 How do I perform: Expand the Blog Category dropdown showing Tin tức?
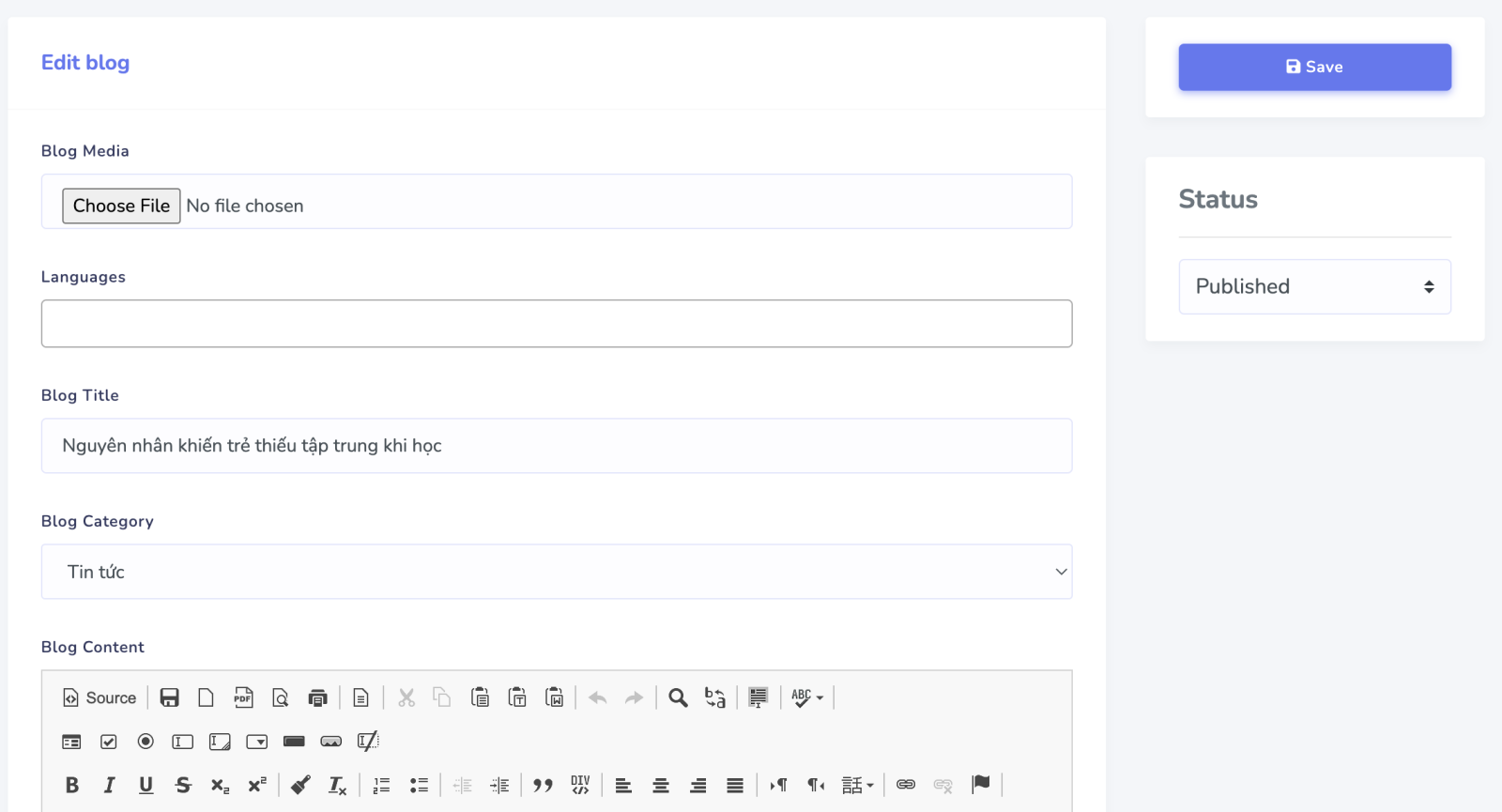click(x=556, y=572)
